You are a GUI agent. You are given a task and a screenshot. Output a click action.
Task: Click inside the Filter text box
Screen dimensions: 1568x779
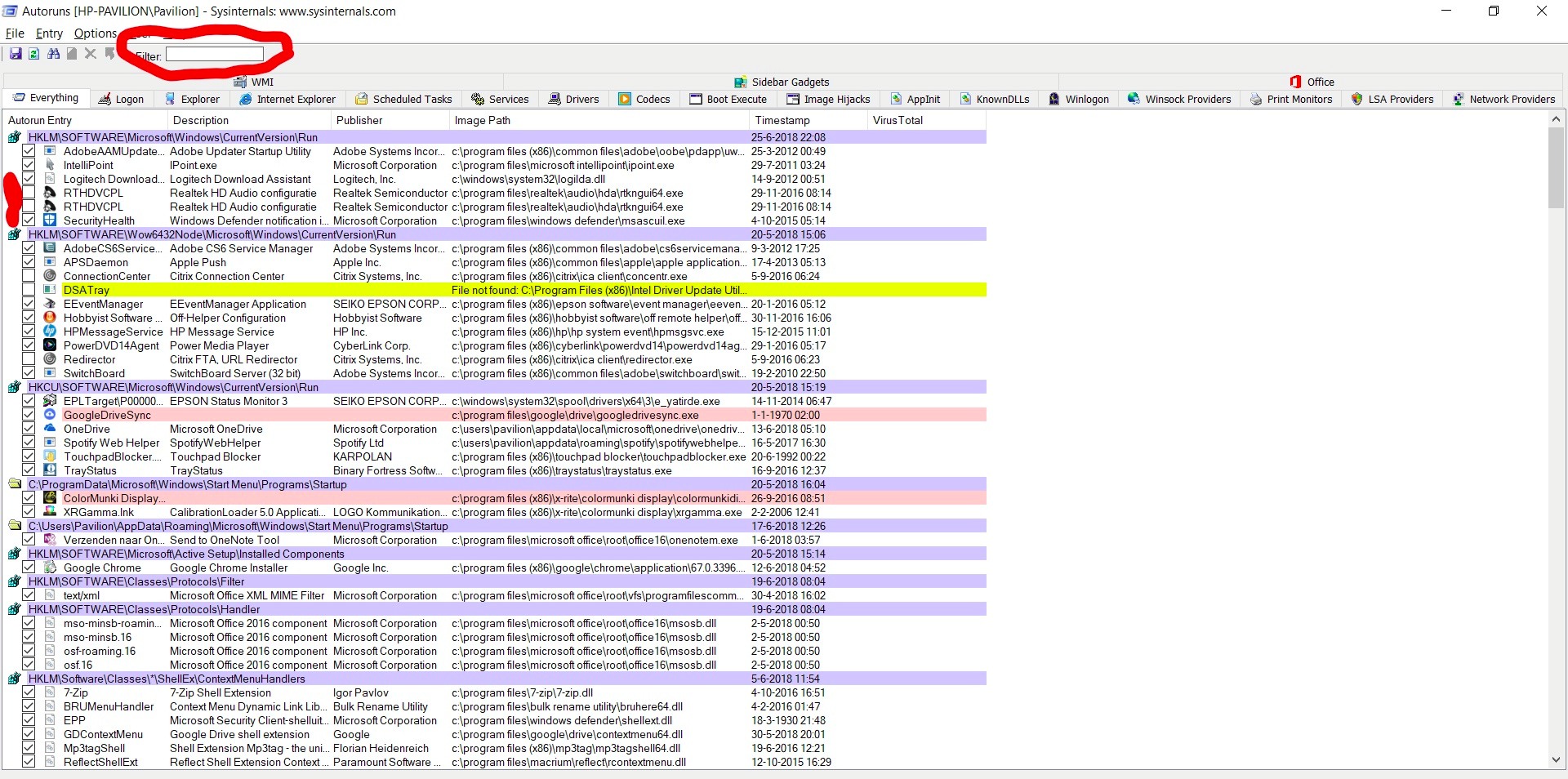point(215,55)
